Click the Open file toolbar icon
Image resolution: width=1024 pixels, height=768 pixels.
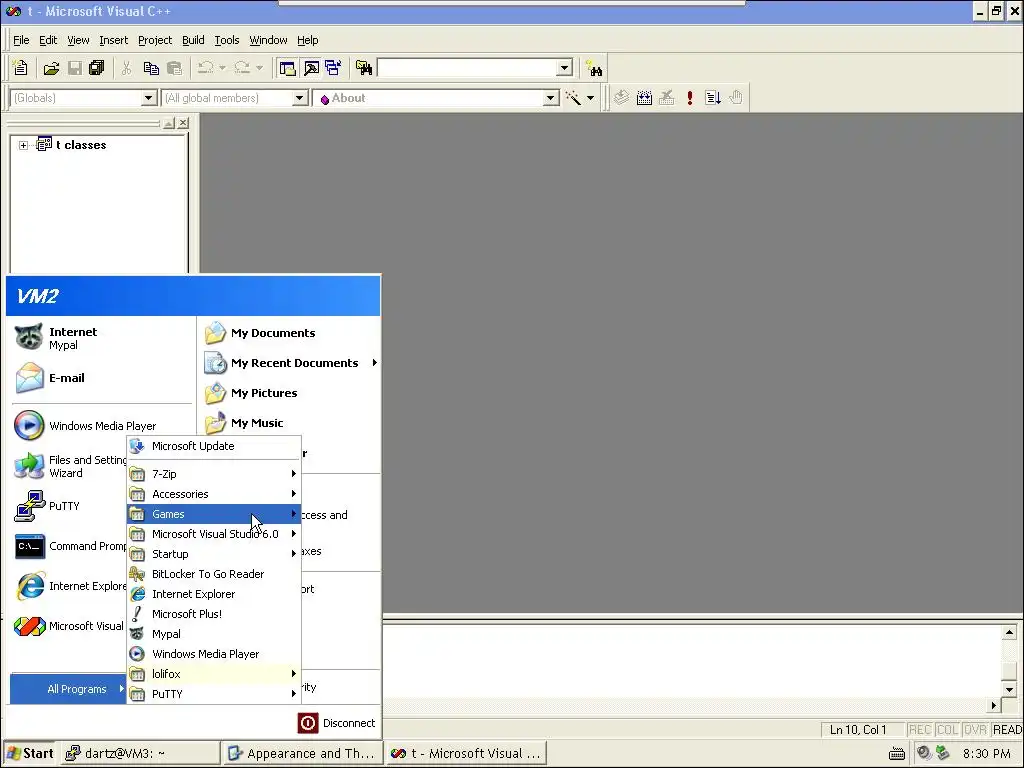52,68
